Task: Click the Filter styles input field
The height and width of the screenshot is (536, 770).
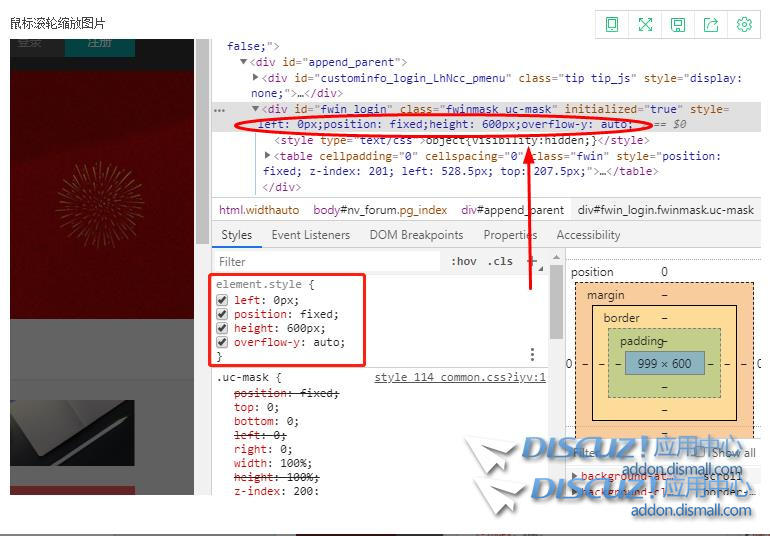Action: 327,261
